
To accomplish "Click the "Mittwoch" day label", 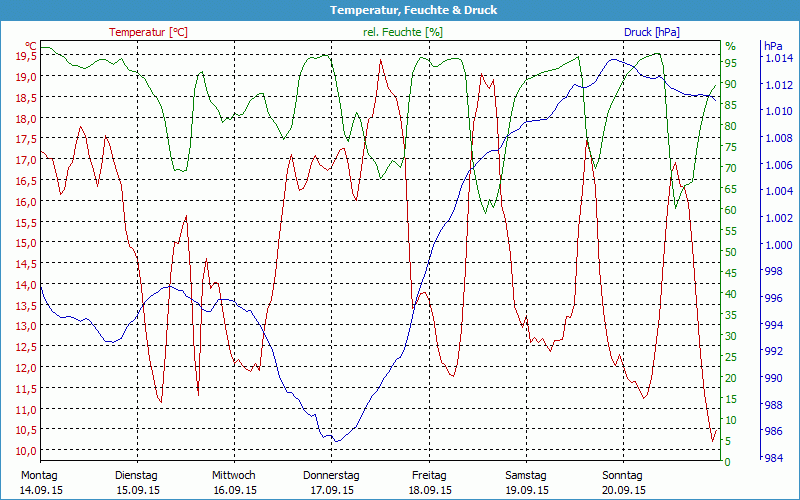I will 234,476.
